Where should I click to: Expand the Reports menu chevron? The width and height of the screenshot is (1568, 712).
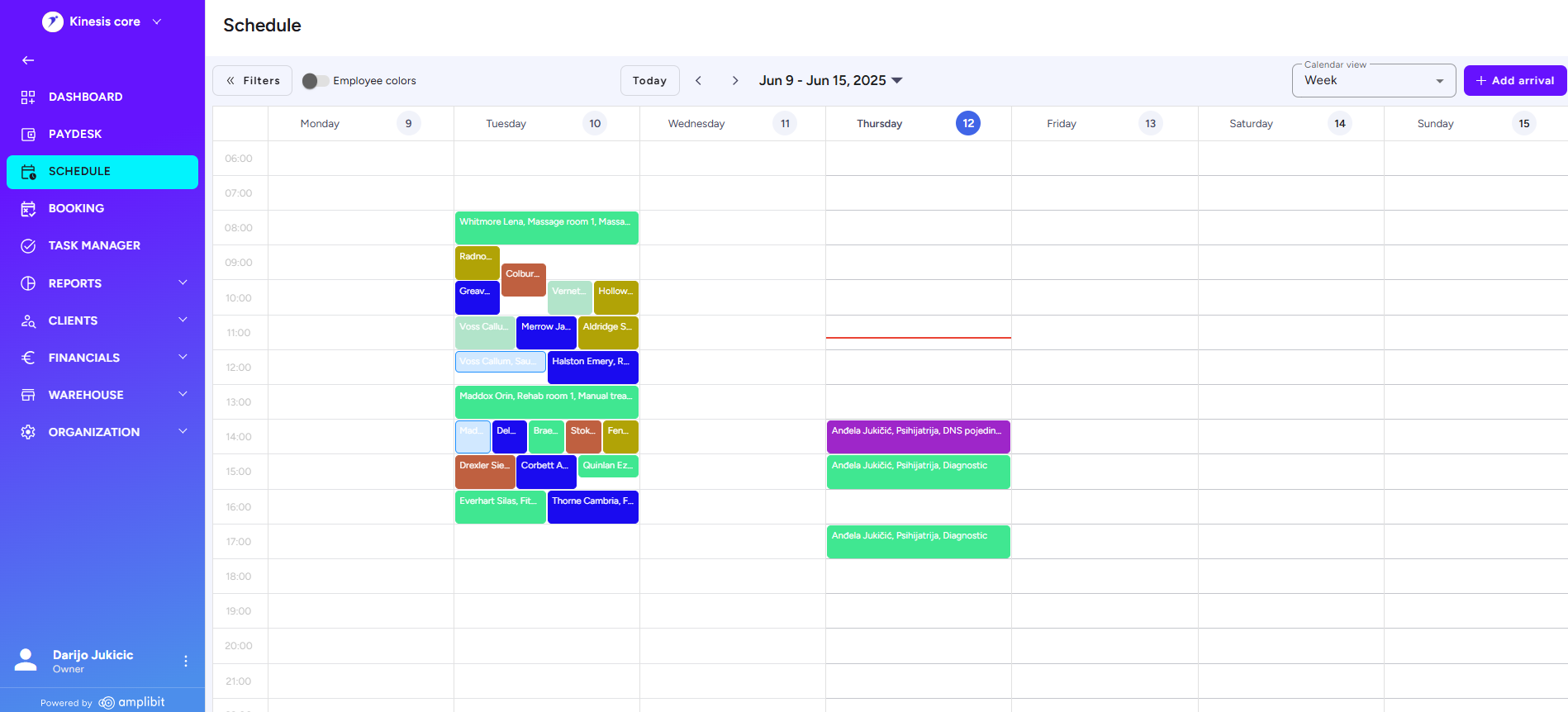click(183, 283)
